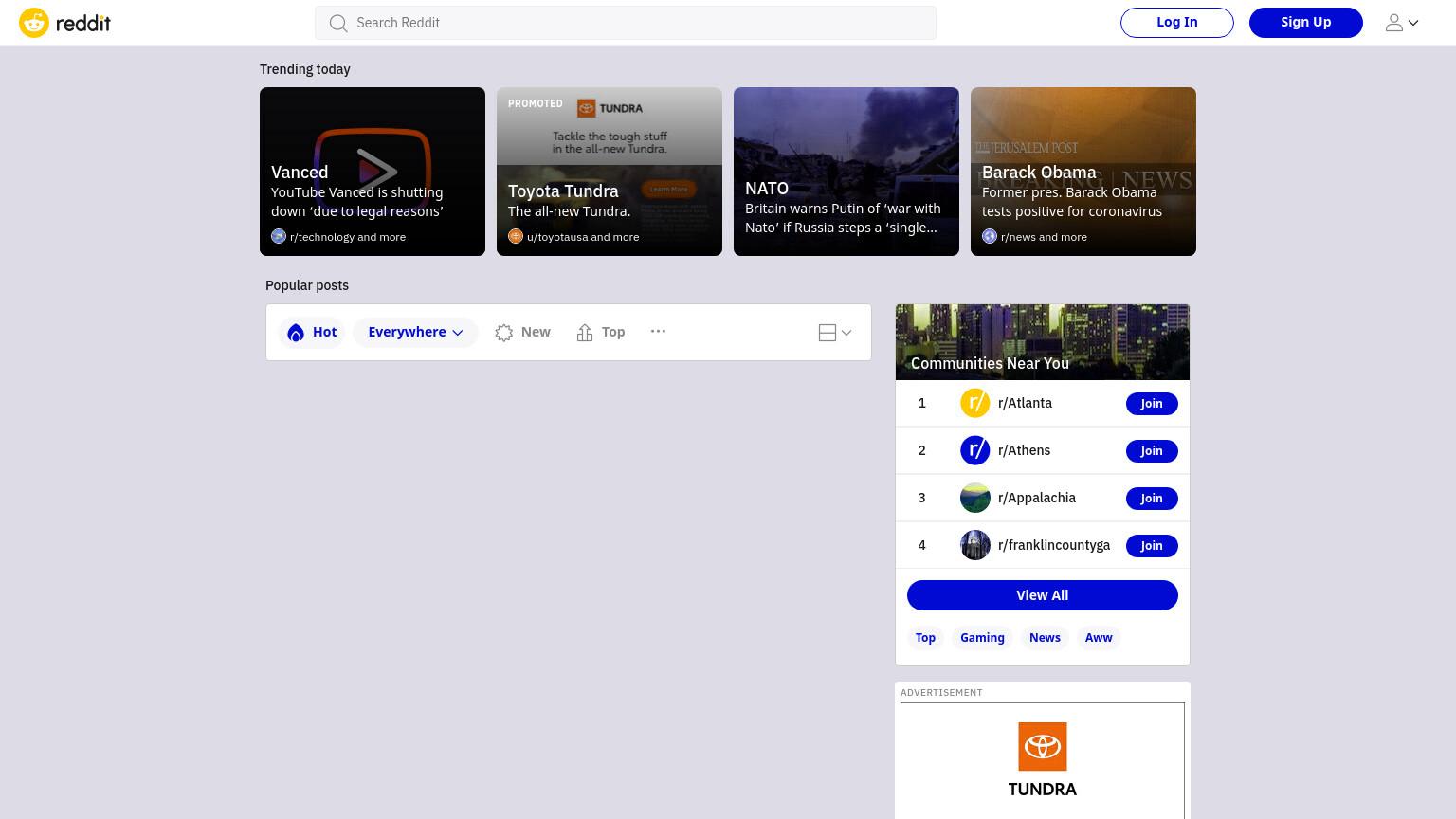
Task: Select the Top category chip
Action: pos(925,638)
